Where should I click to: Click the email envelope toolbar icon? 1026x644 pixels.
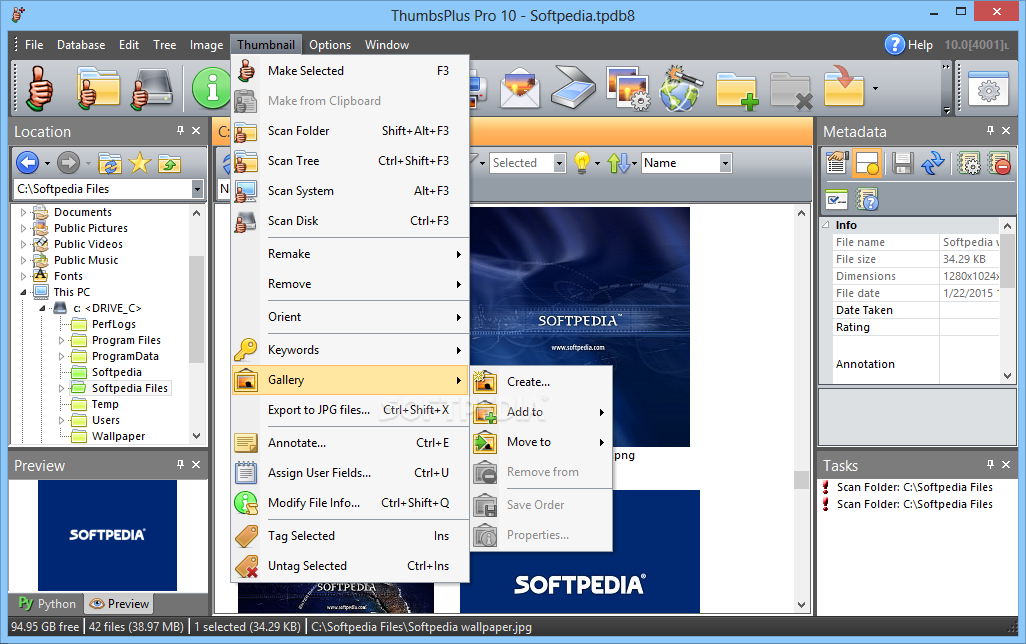point(520,88)
